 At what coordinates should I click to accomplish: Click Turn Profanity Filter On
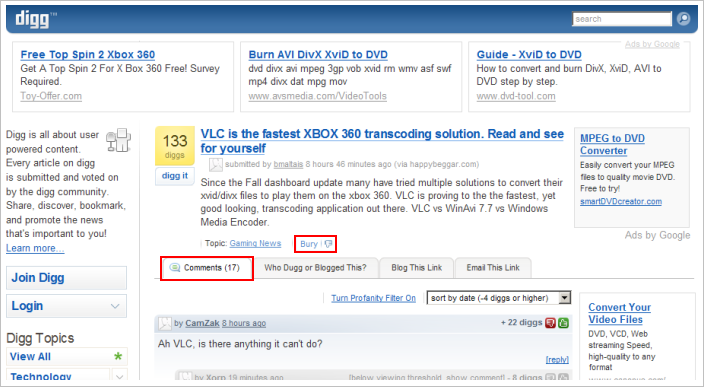tap(374, 298)
